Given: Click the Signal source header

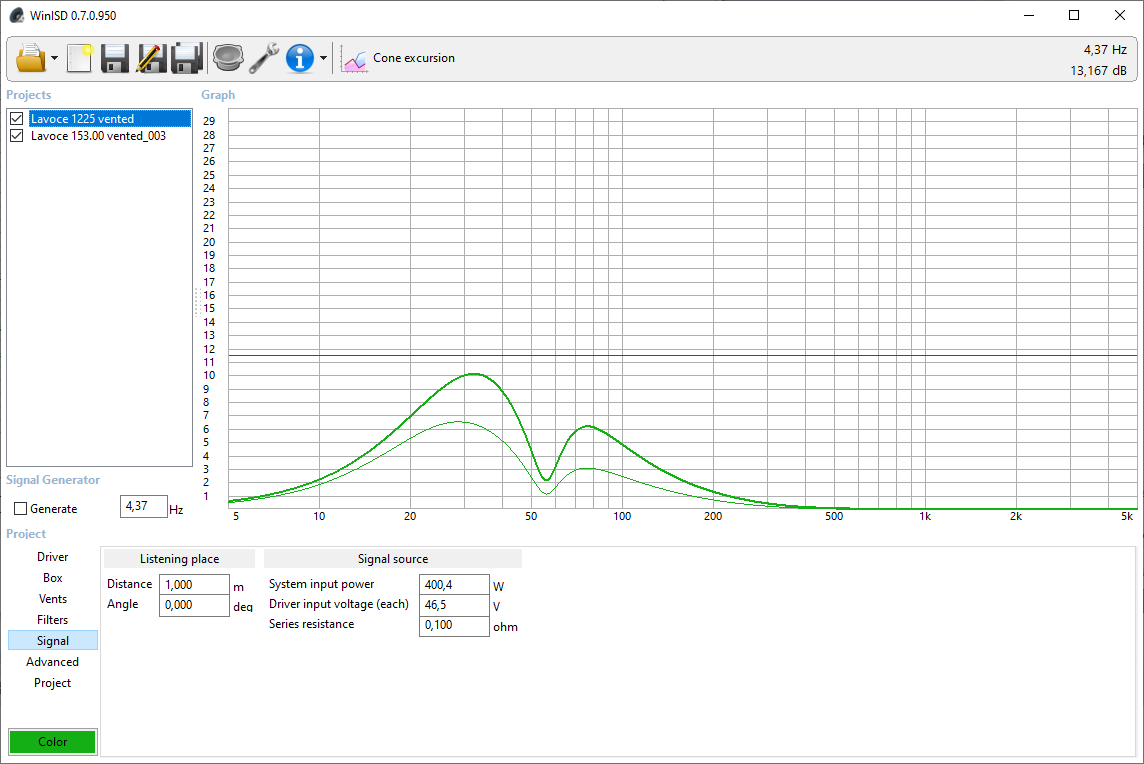Looking at the screenshot, I should (393, 559).
